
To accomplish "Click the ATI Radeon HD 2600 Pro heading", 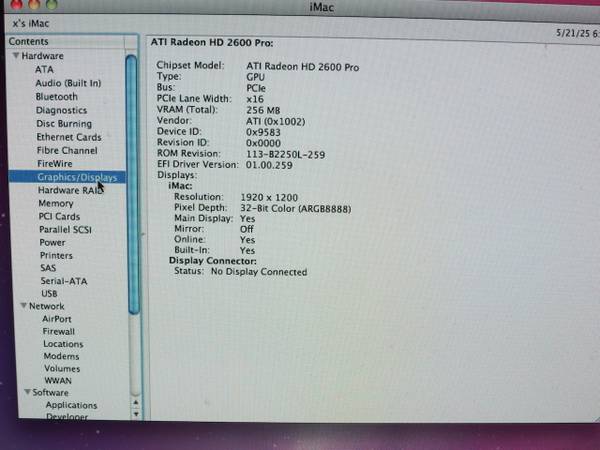I will click(x=210, y=44).
